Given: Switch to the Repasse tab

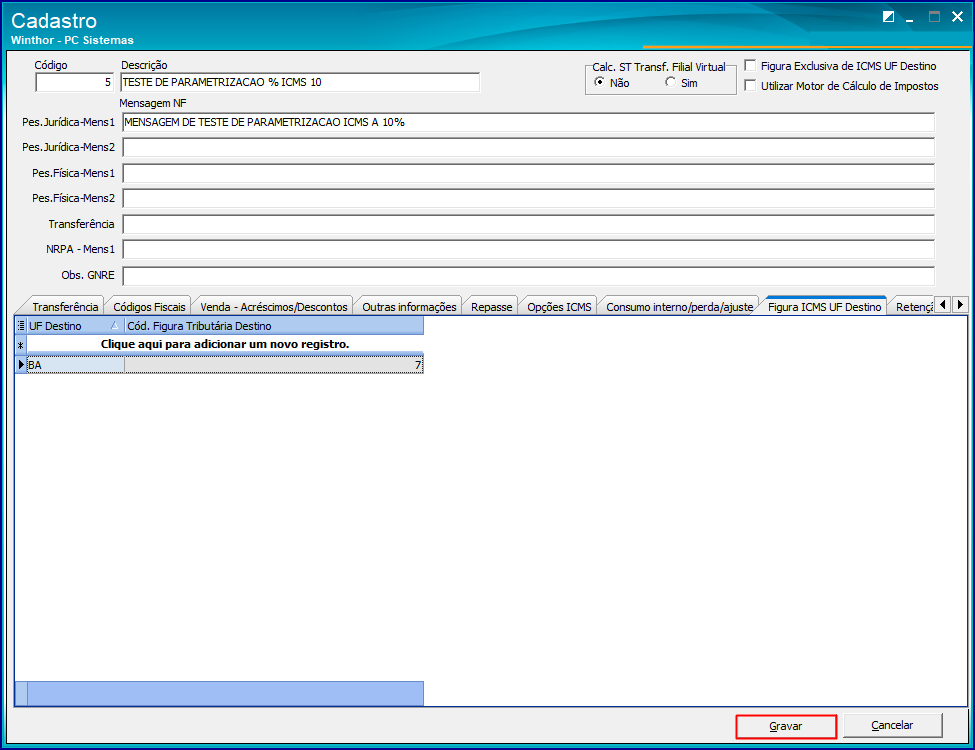Looking at the screenshot, I should tap(491, 307).
